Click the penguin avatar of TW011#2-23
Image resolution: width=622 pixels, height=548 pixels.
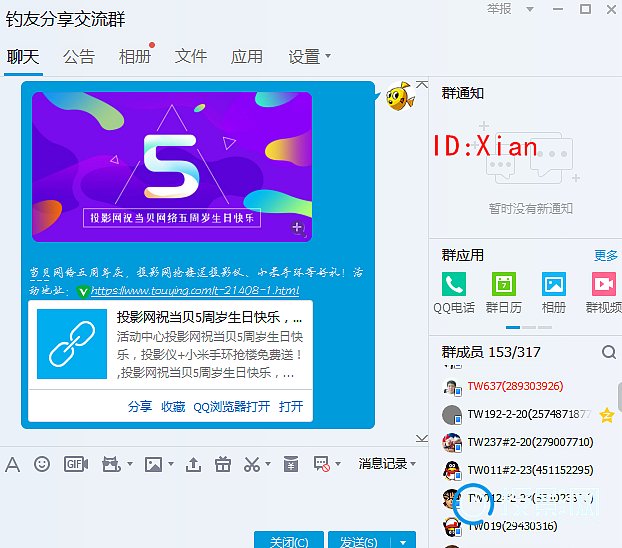coord(452,470)
